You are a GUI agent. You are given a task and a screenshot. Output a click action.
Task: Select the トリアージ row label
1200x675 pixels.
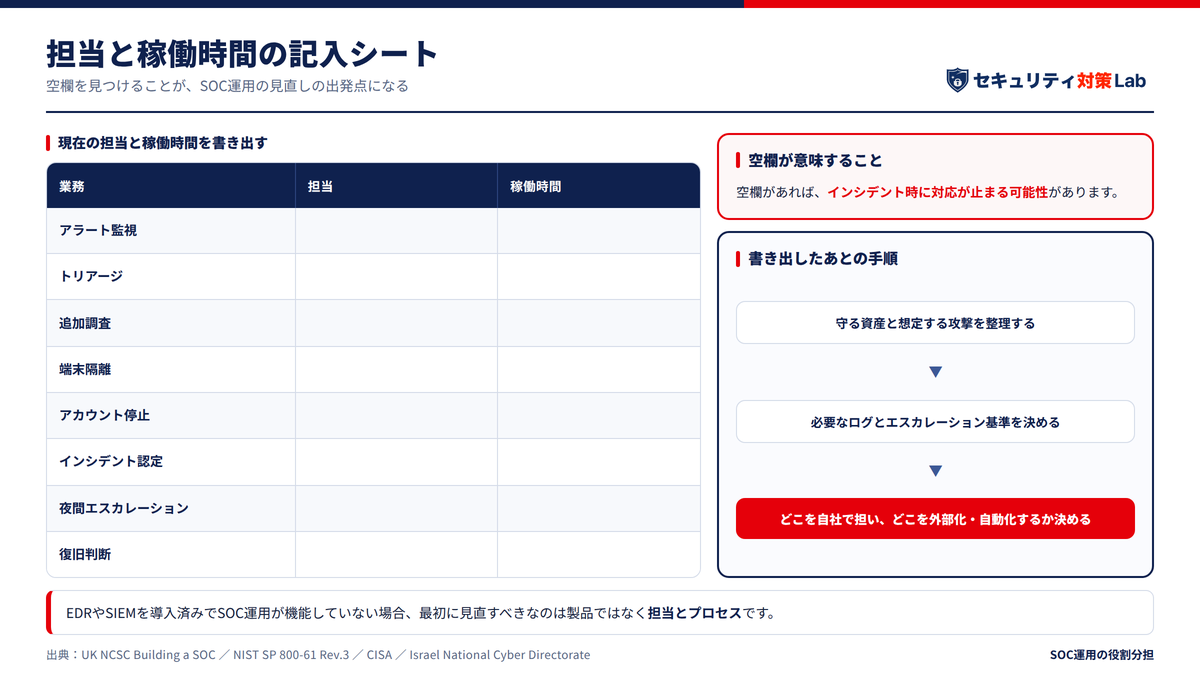(91, 276)
